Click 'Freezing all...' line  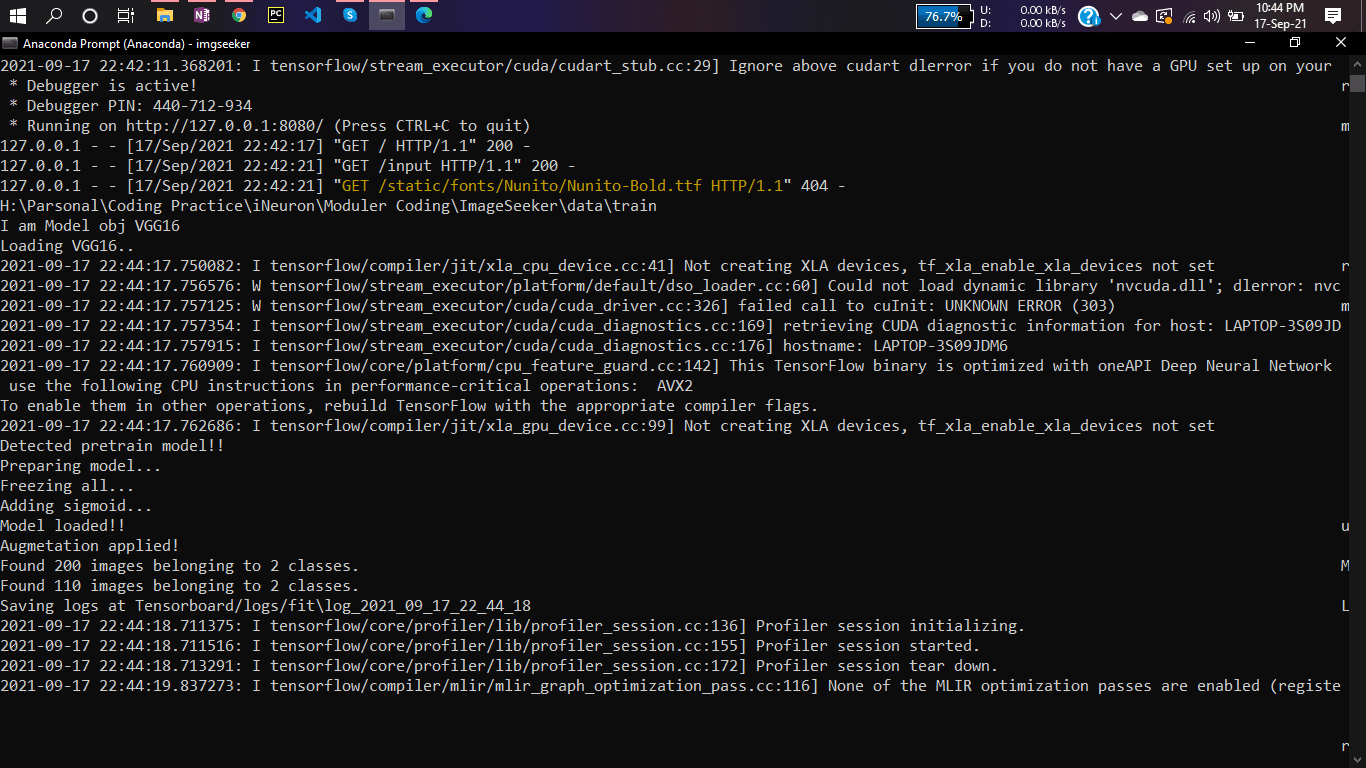(x=67, y=486)
